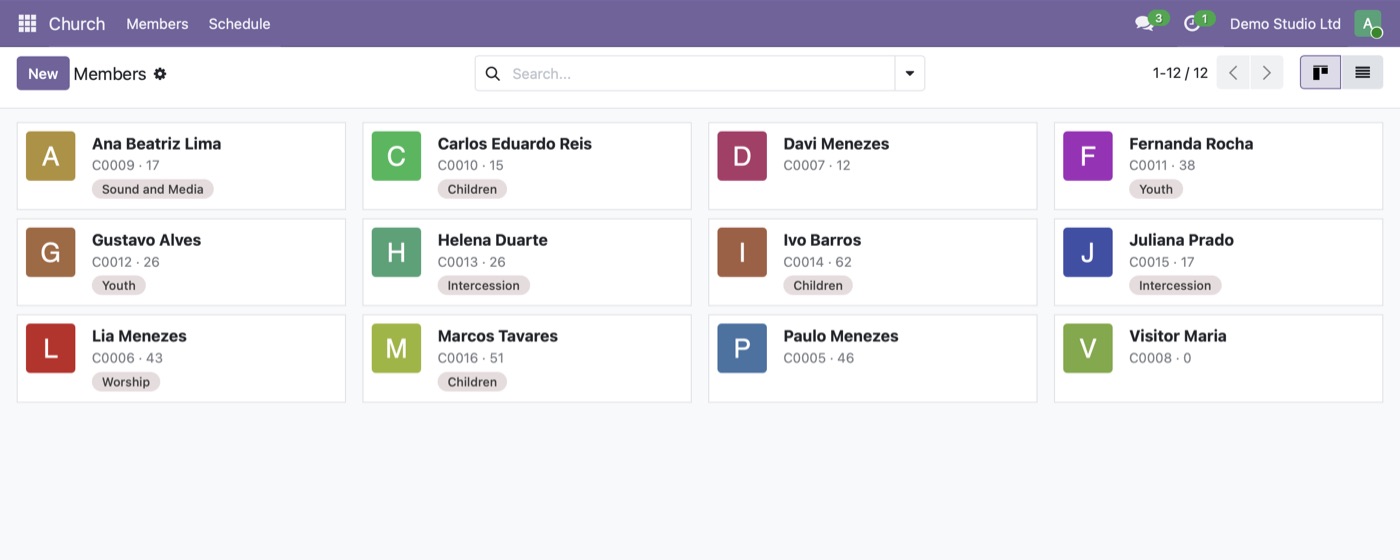Screen dimensions: 1400x560
Task: Open the Fernanda Rocha name
Action: 1191,144
